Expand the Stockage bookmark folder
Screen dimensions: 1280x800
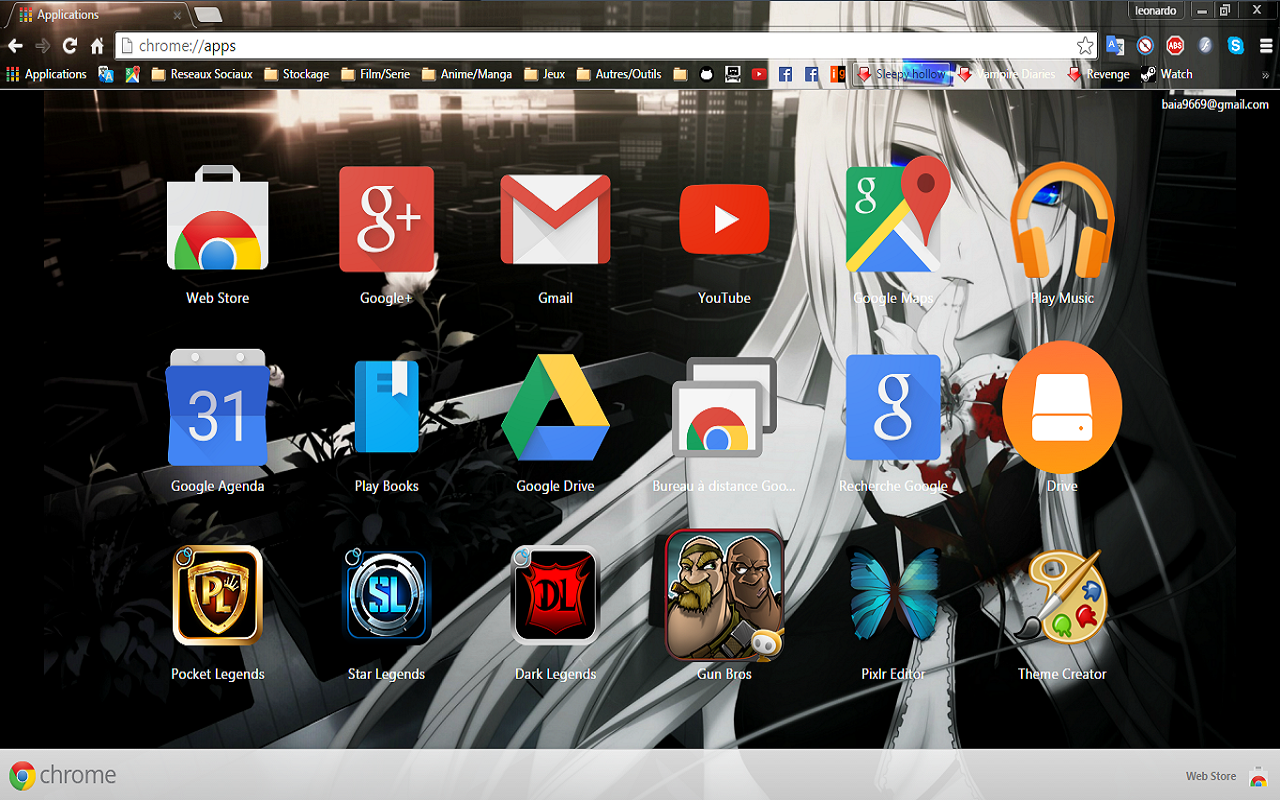pyautogui.click(x=297, y=74)
